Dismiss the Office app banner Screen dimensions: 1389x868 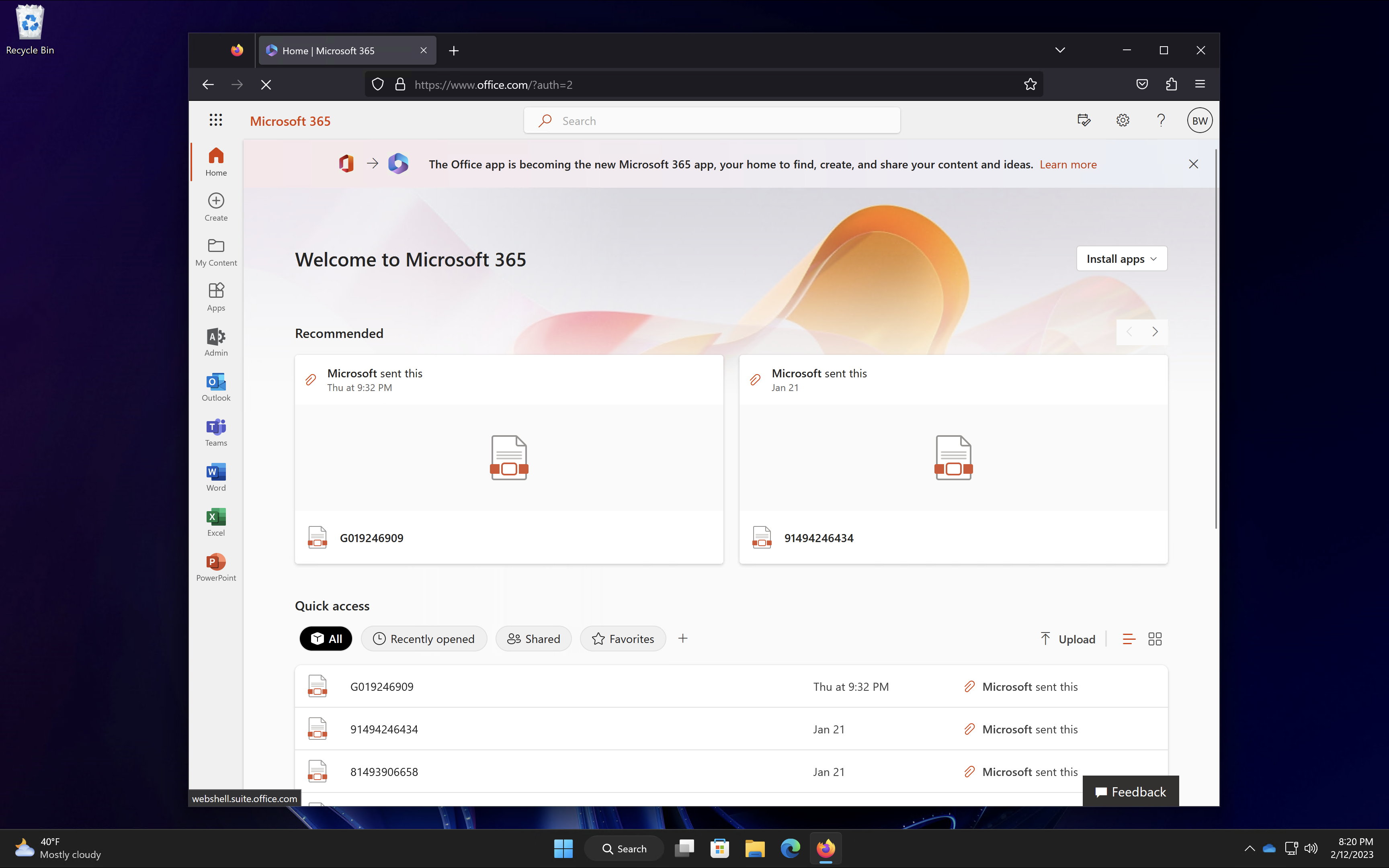1193,164
